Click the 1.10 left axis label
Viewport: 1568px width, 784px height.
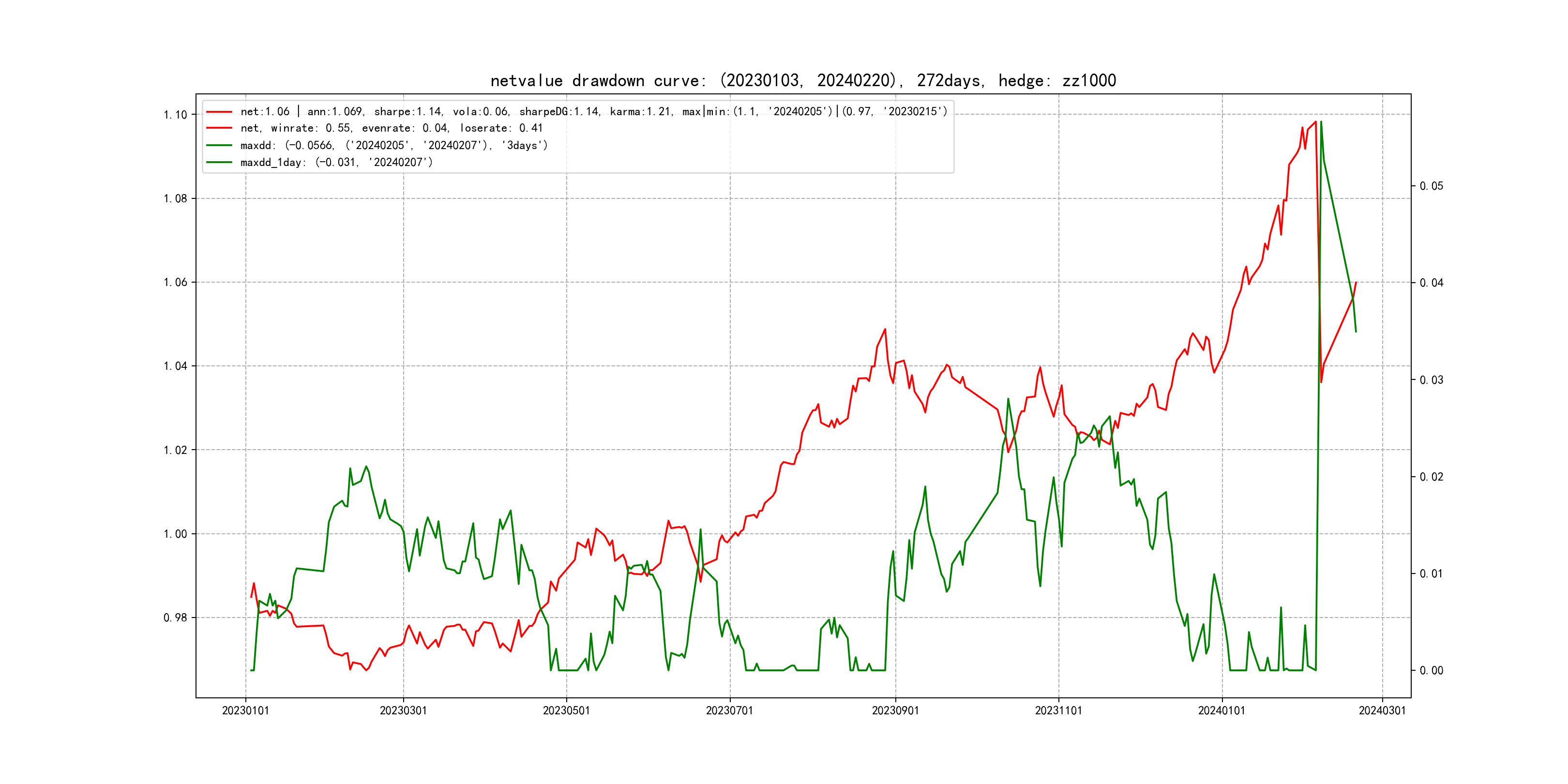pos(175,115)
